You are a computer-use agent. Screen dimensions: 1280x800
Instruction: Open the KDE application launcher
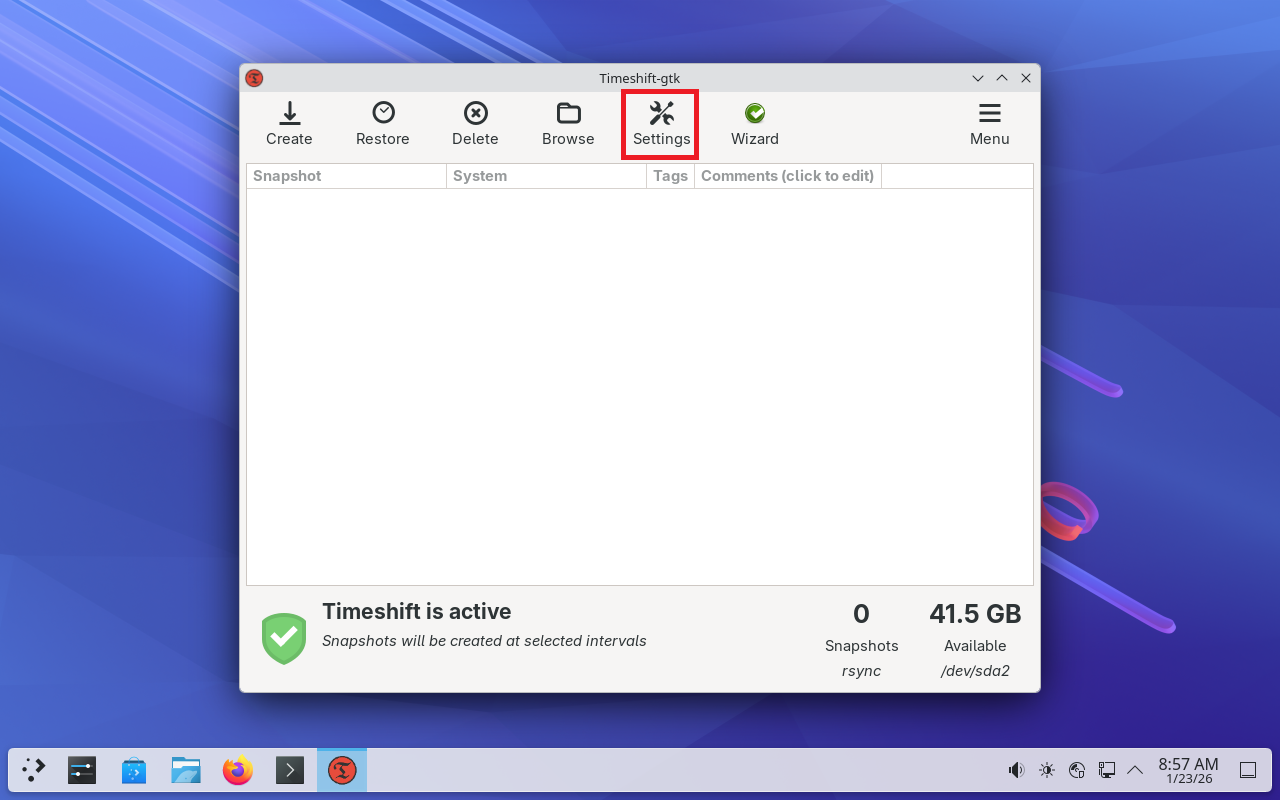[34, 770]
